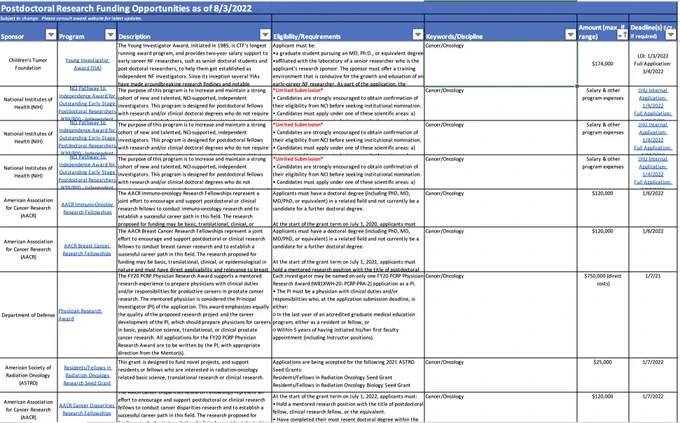The image size is (680, 423).
Task: Select the Children's Tumor Foundation sponsor cell
Action: click(x=29, y=64)
